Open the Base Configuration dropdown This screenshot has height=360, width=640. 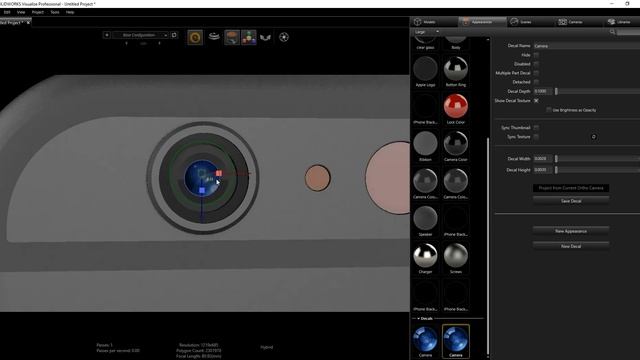click(140, 35)
